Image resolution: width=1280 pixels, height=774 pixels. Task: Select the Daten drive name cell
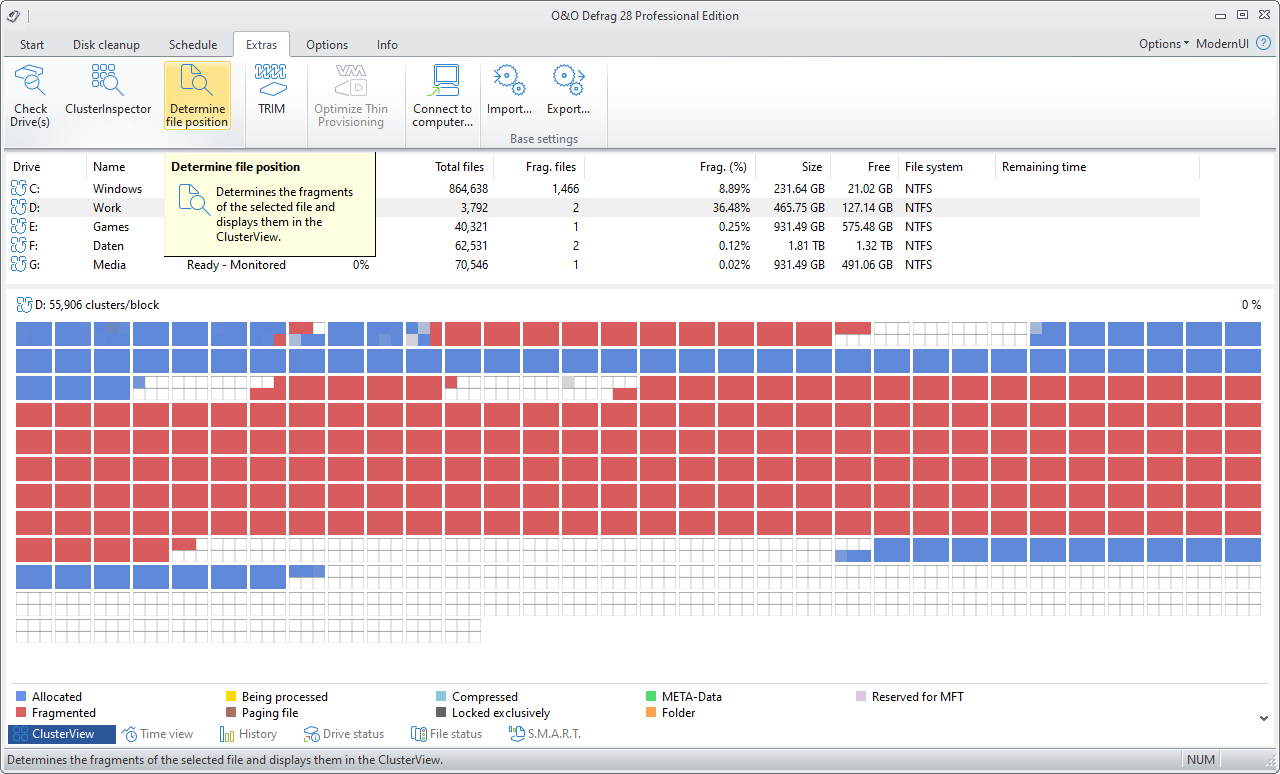(109, 245)
